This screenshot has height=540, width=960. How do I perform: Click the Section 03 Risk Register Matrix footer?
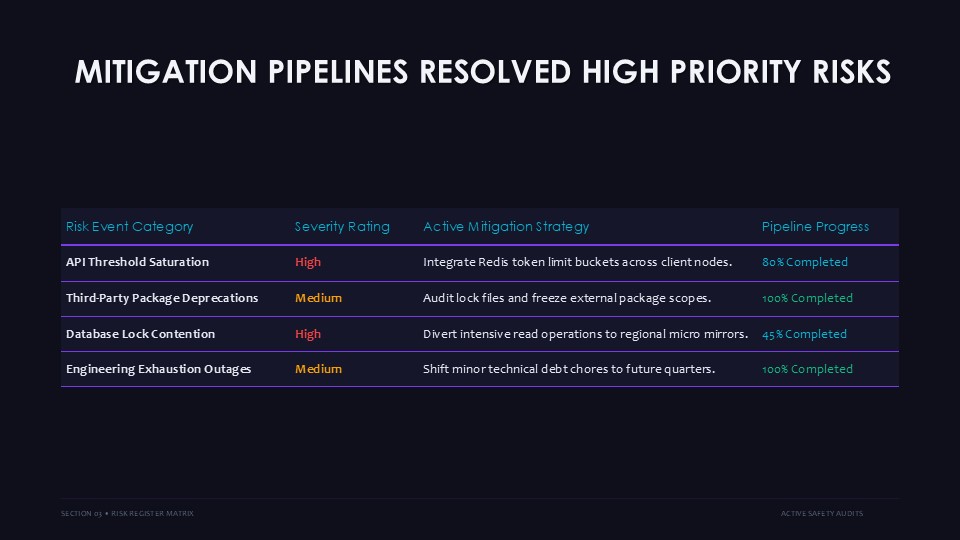coord(127,514)
